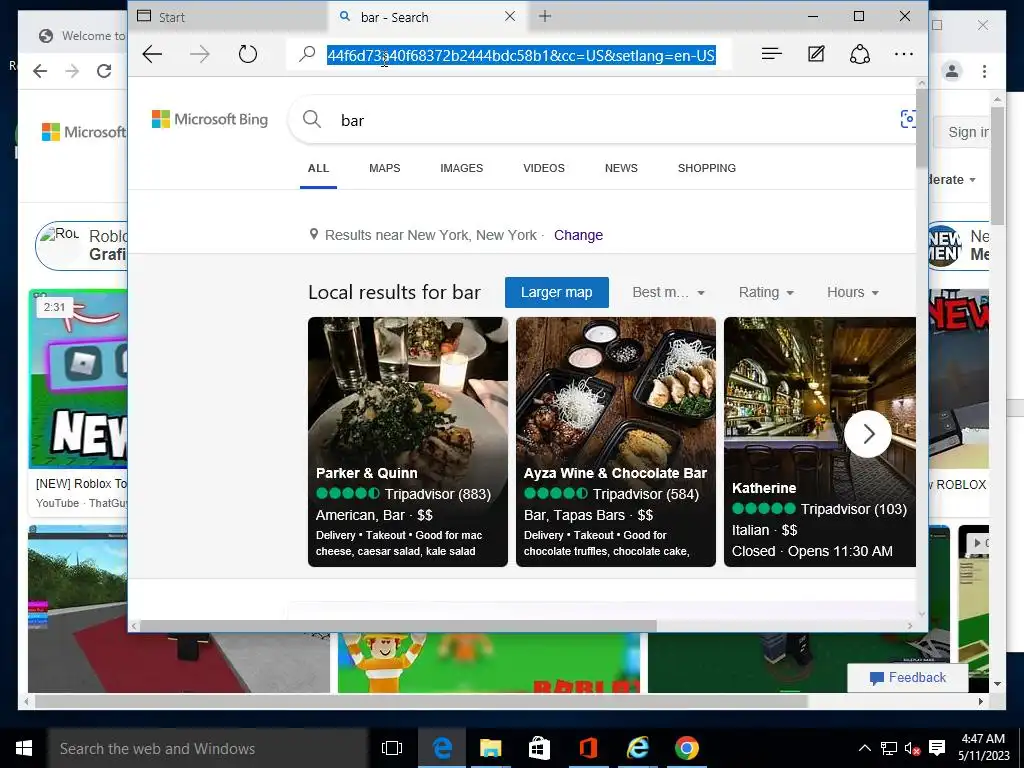This screenshot has height=768, width=1024.
Task: Switch to the NEWS tab
Action: (621, 168)
